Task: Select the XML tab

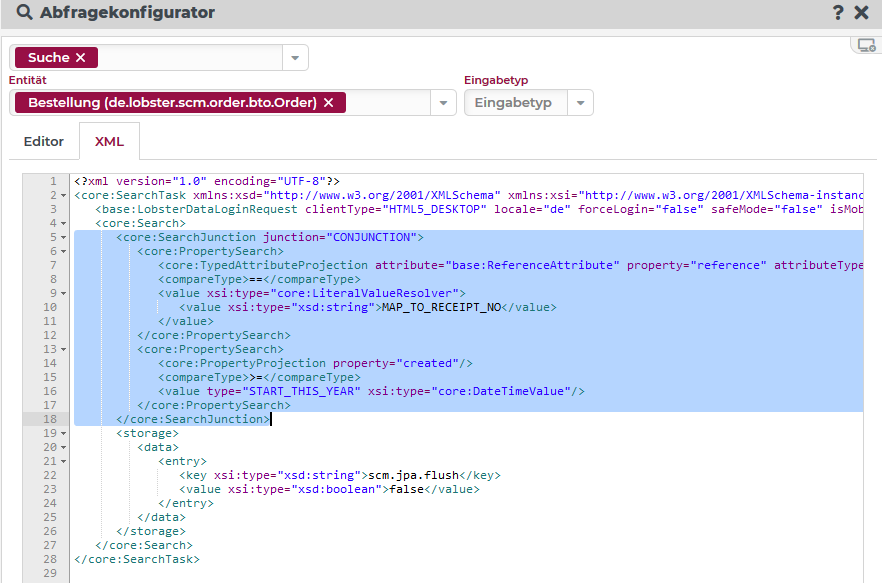Action: pos(109,142)
